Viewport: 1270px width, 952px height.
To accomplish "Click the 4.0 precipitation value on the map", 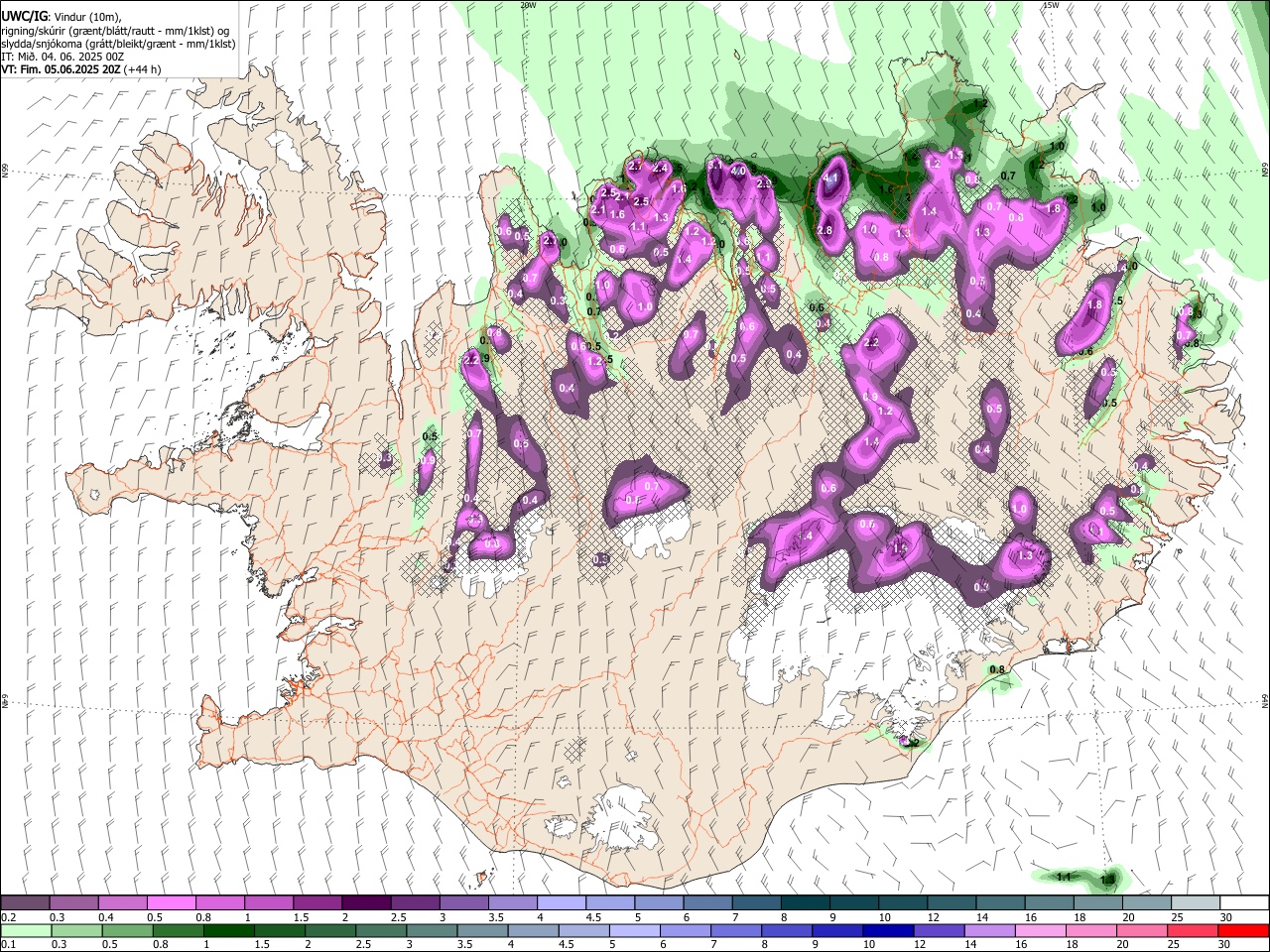I will click(x=738, y=171).
